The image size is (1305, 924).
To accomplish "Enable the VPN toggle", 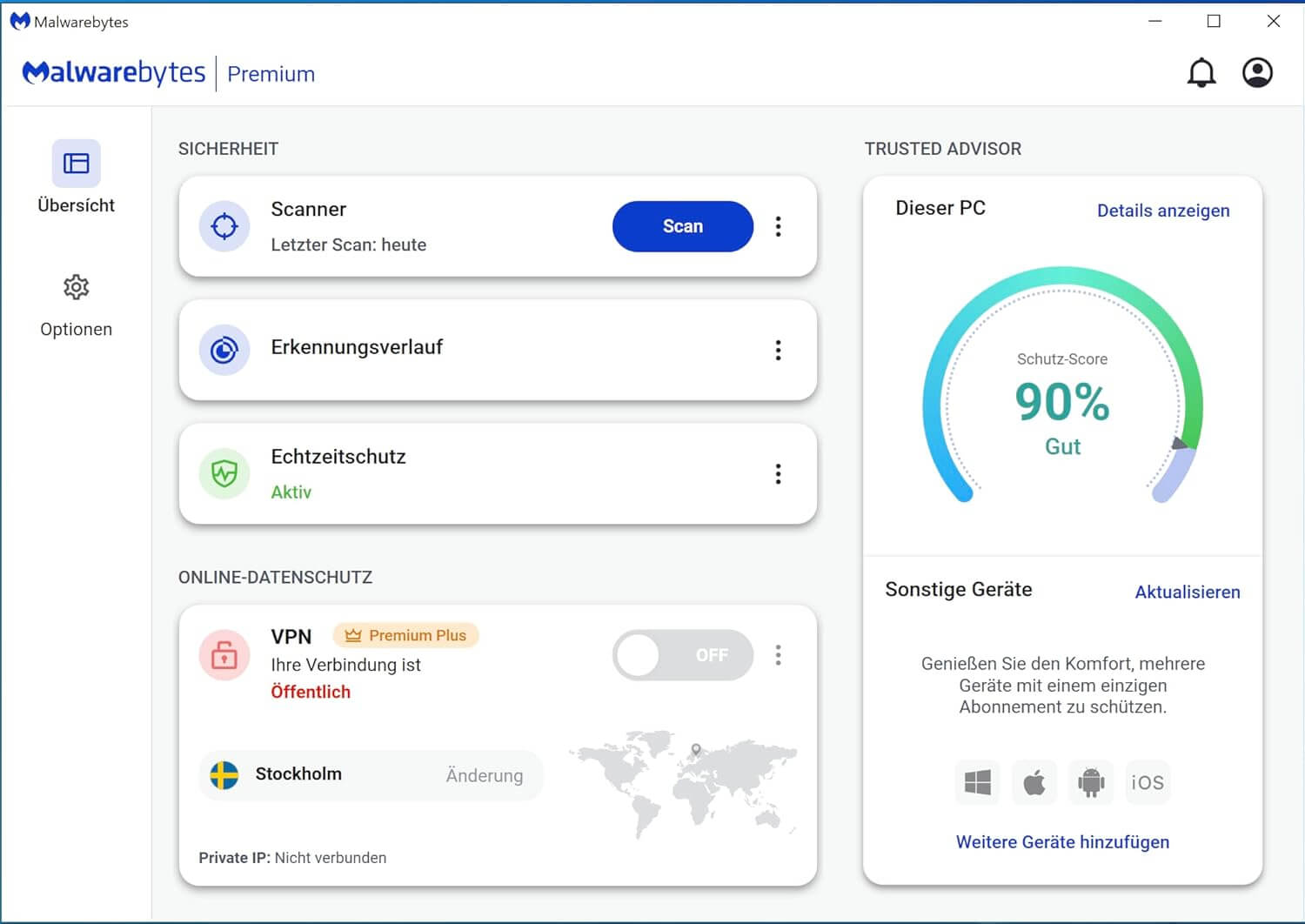I will (x=682, y=655).
